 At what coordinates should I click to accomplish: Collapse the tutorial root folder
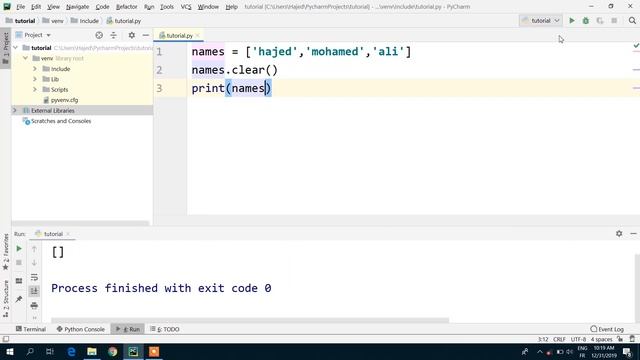(16, 48)
